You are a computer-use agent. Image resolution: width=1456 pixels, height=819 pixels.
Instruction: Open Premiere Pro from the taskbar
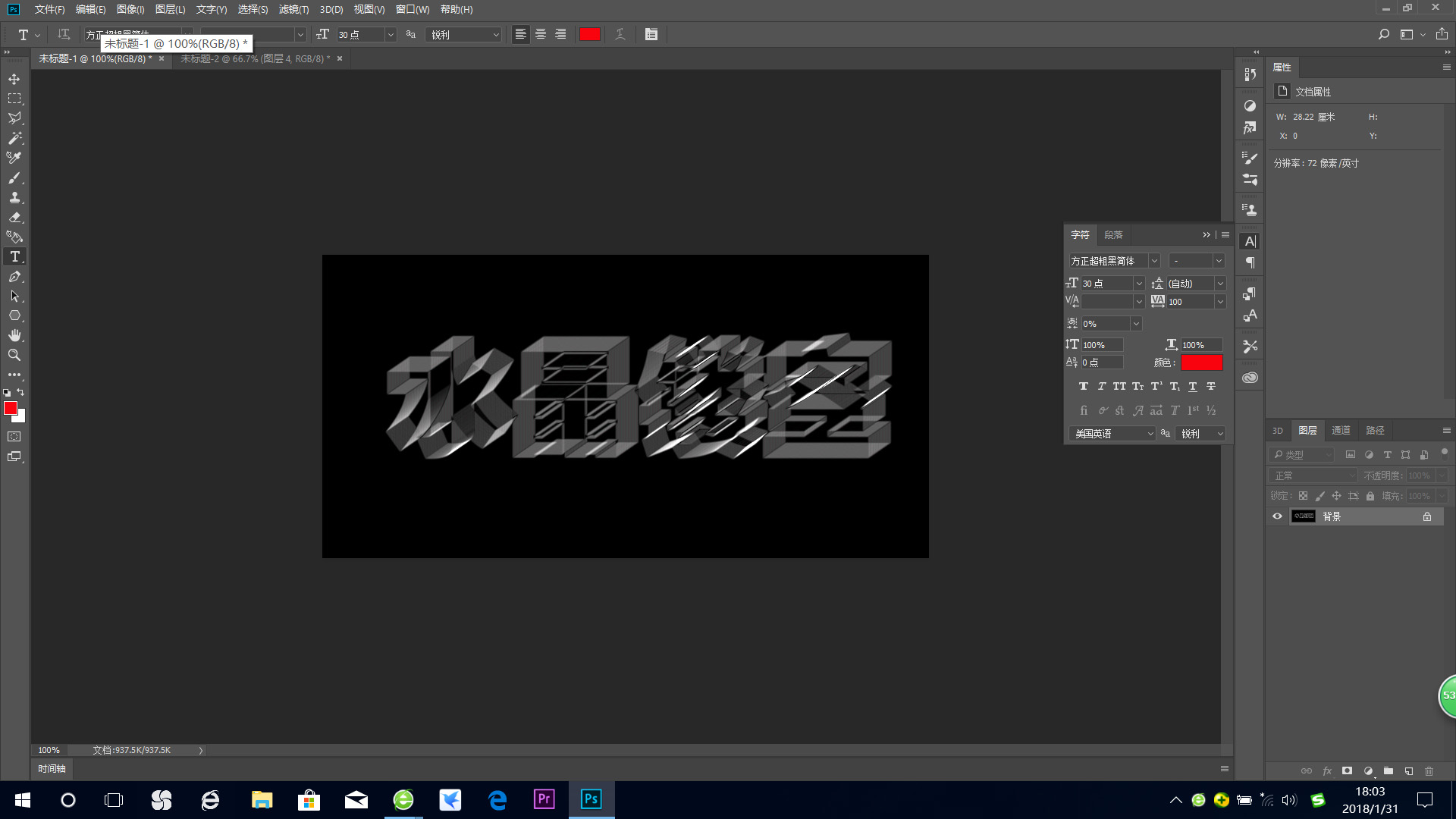(544, 799)
